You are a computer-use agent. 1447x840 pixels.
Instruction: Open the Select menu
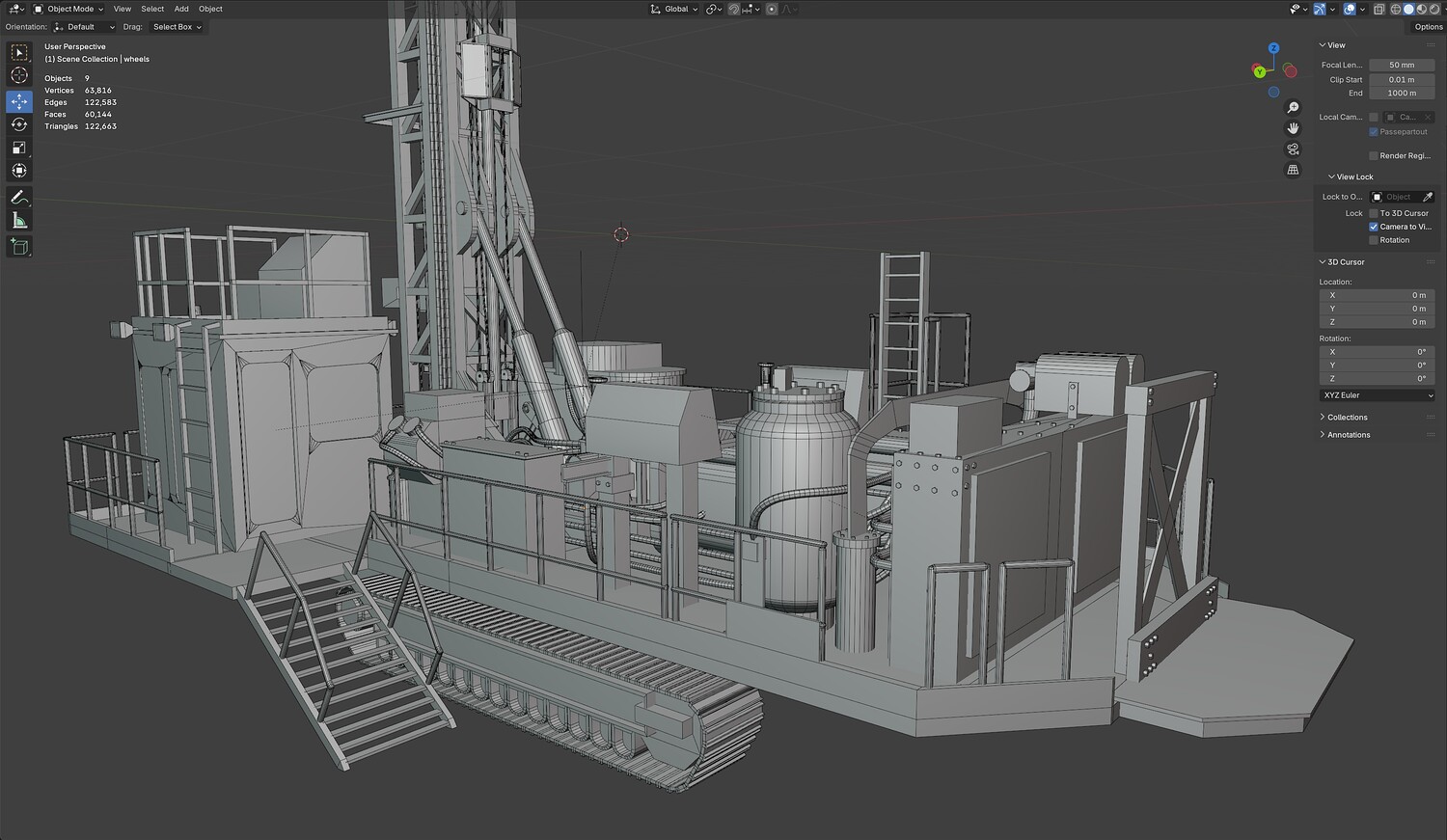[x=152, y=9]
